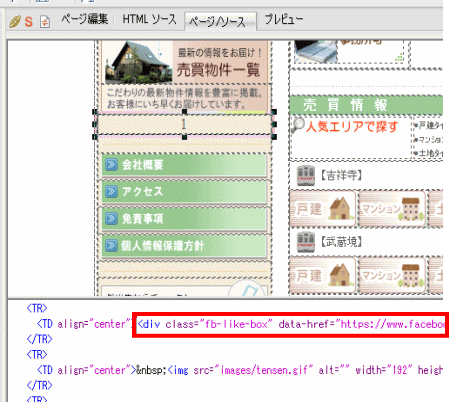Click the 吉祥寺 戸建 house icon button
The image size is (449, 403).
(323, 209)
